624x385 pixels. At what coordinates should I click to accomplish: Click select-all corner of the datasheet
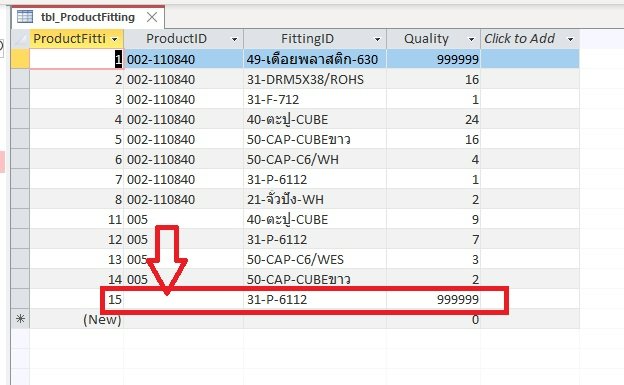point(20,39)
